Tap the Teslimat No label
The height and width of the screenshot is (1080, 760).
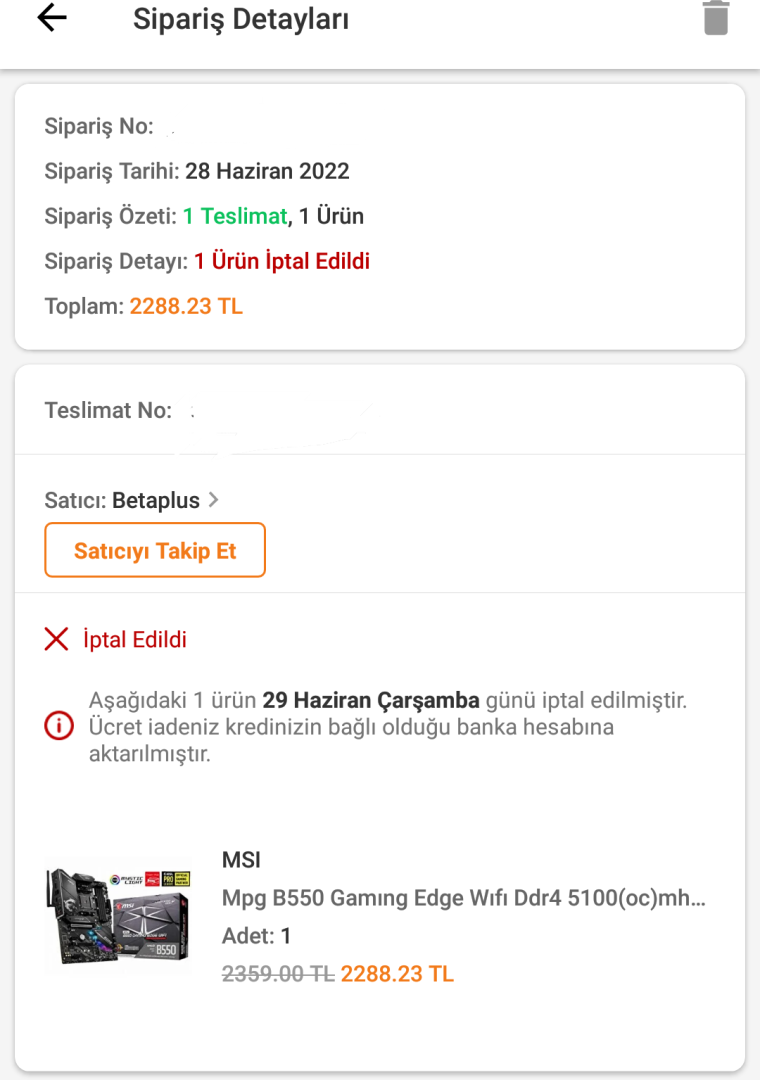point(108,410)
